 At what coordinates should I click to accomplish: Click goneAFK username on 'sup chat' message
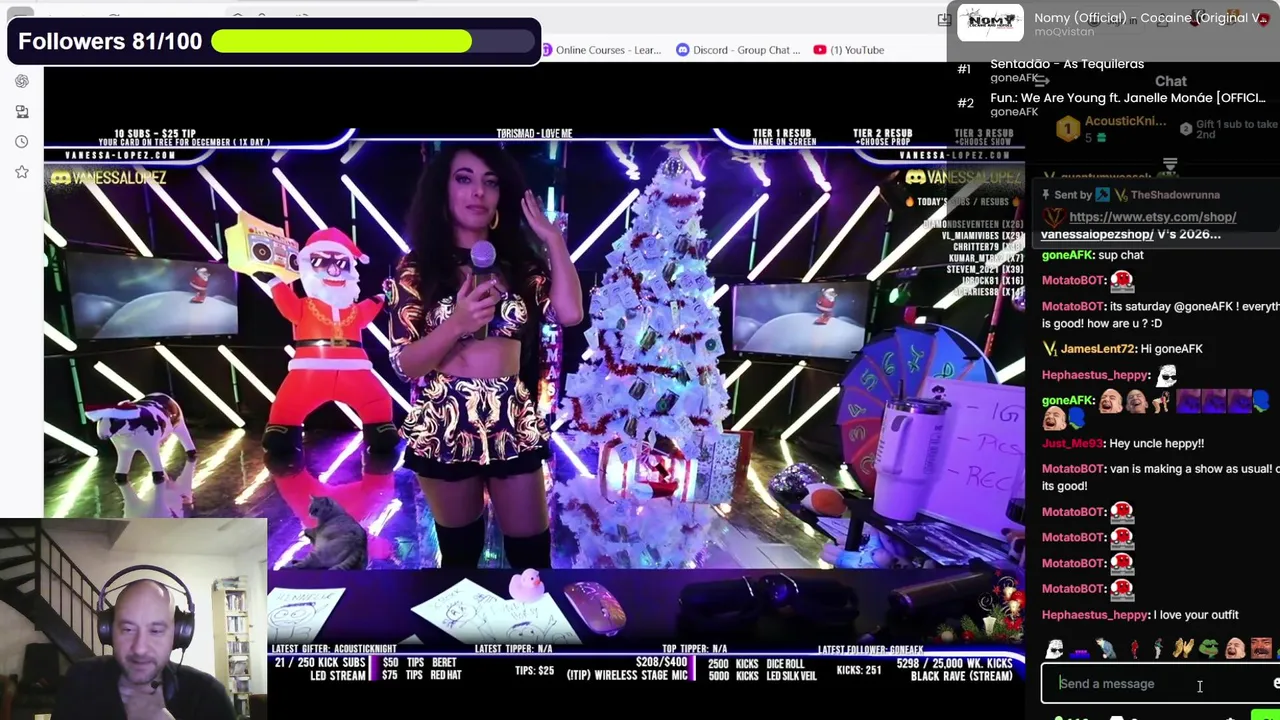click(x=1067, y=255)
